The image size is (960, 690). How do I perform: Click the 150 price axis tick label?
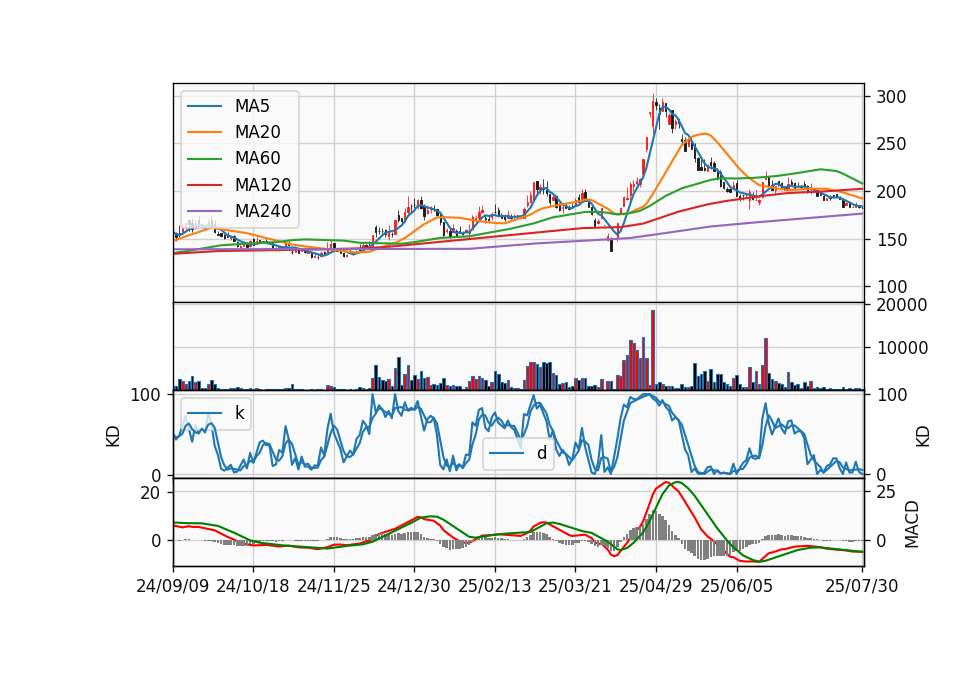pos(891,240)
